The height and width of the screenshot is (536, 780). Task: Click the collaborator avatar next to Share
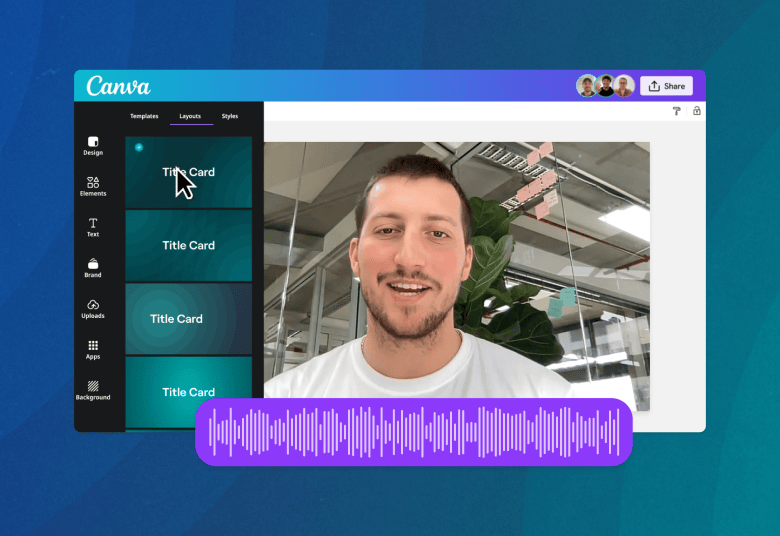point(624,86)
